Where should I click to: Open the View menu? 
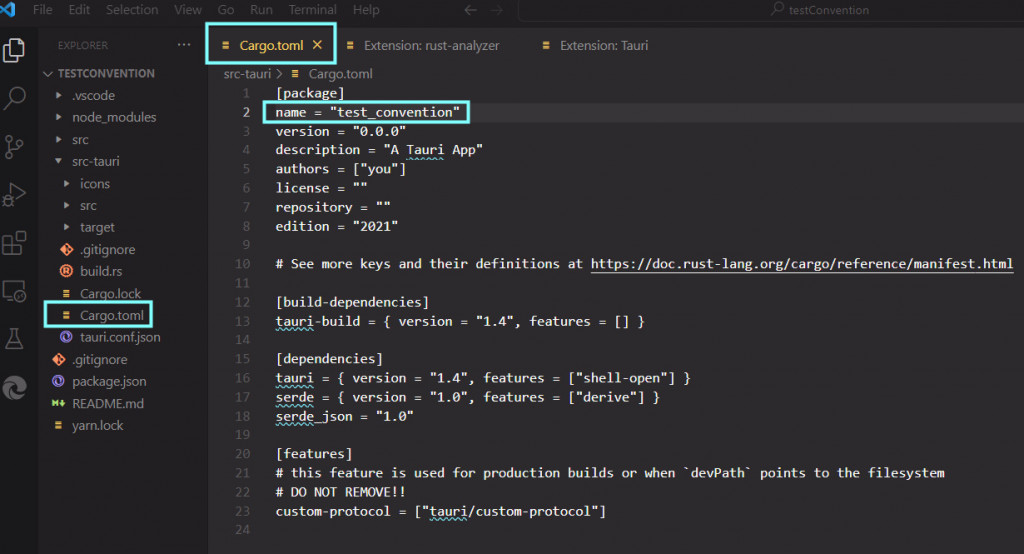(187, 10)
